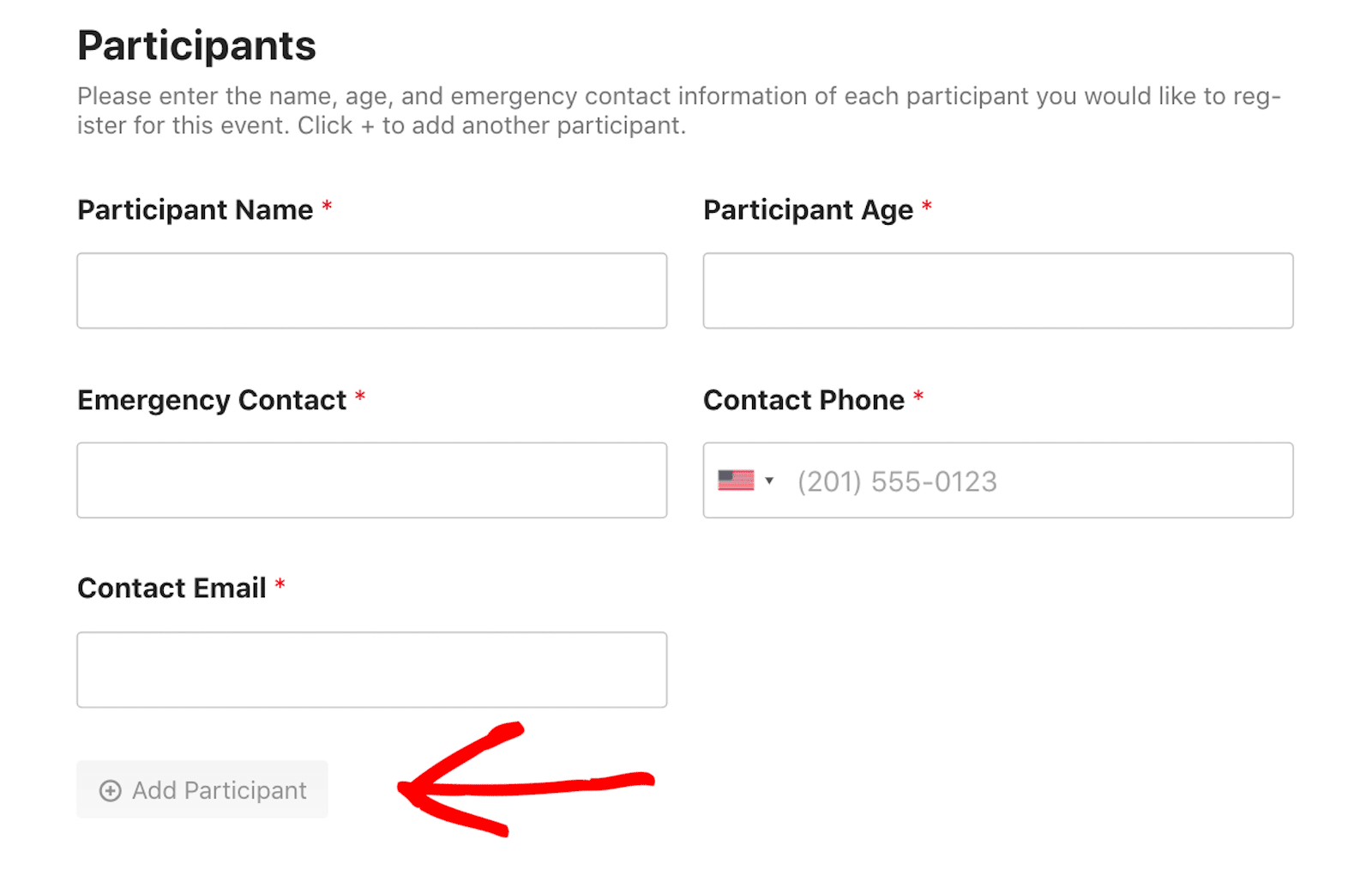This screenshot has height=876, width=1372.
Task: Click the Add Participant button label
Action: [x=220, y=790]
